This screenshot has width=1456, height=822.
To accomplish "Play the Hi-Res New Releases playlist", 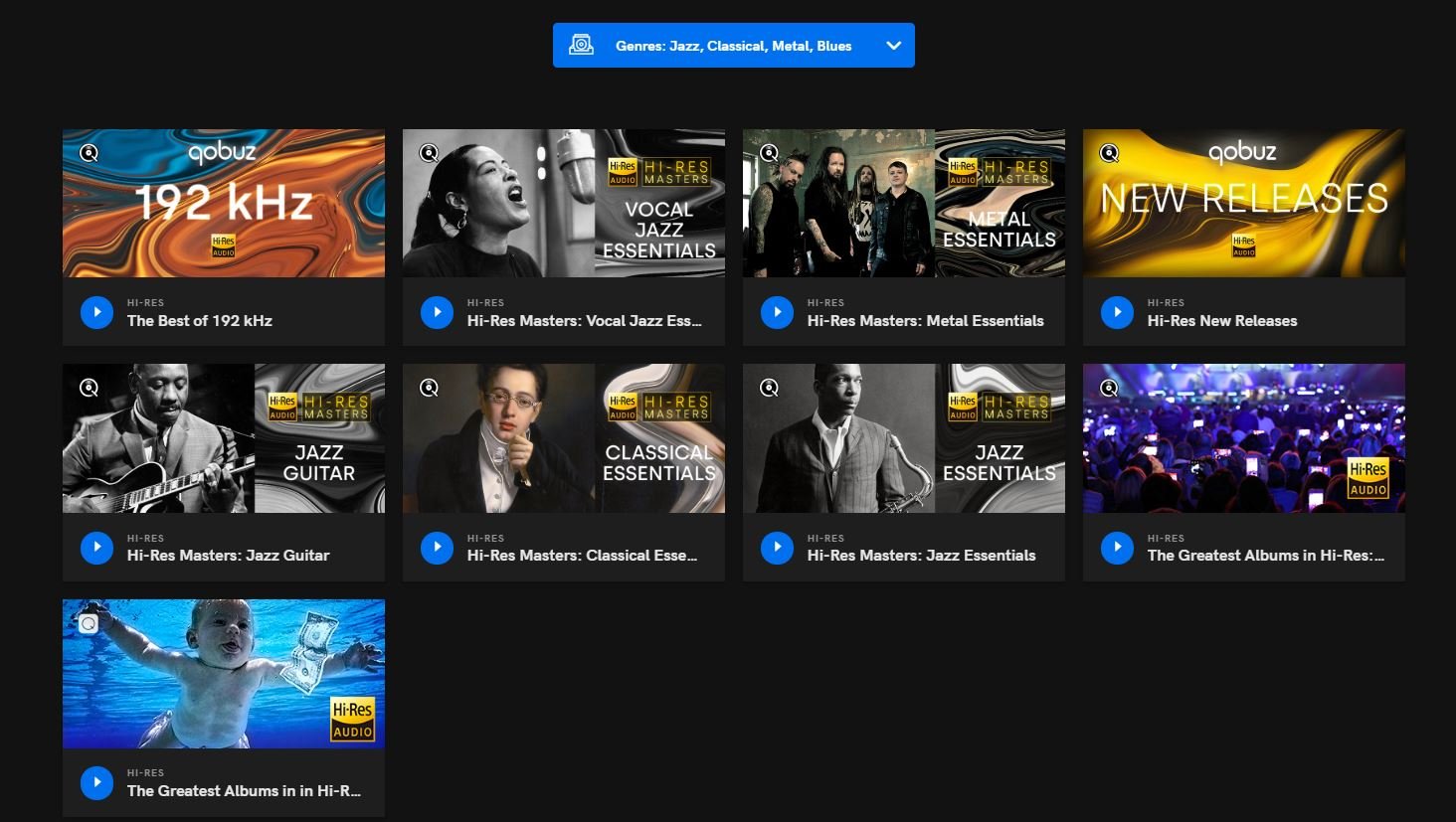I will click(1117, 312).
